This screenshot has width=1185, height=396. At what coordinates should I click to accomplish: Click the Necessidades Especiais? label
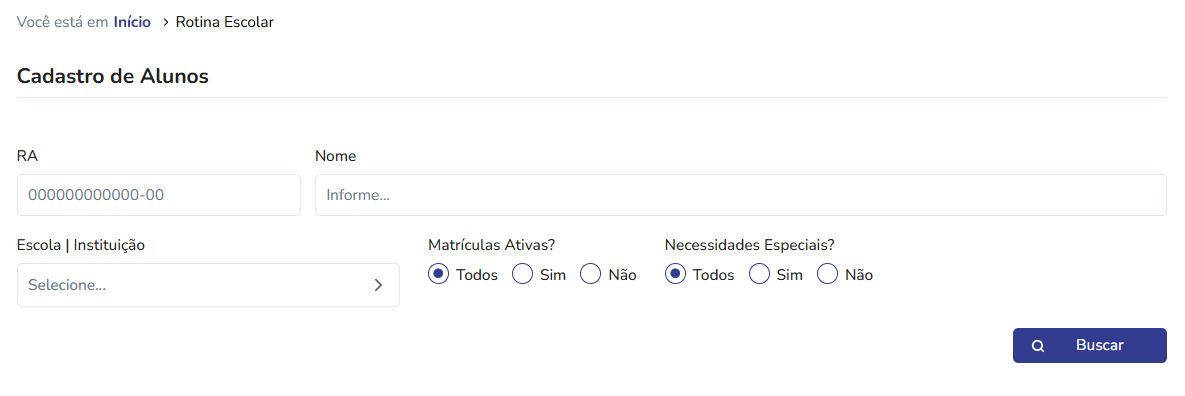coord(750,245)
